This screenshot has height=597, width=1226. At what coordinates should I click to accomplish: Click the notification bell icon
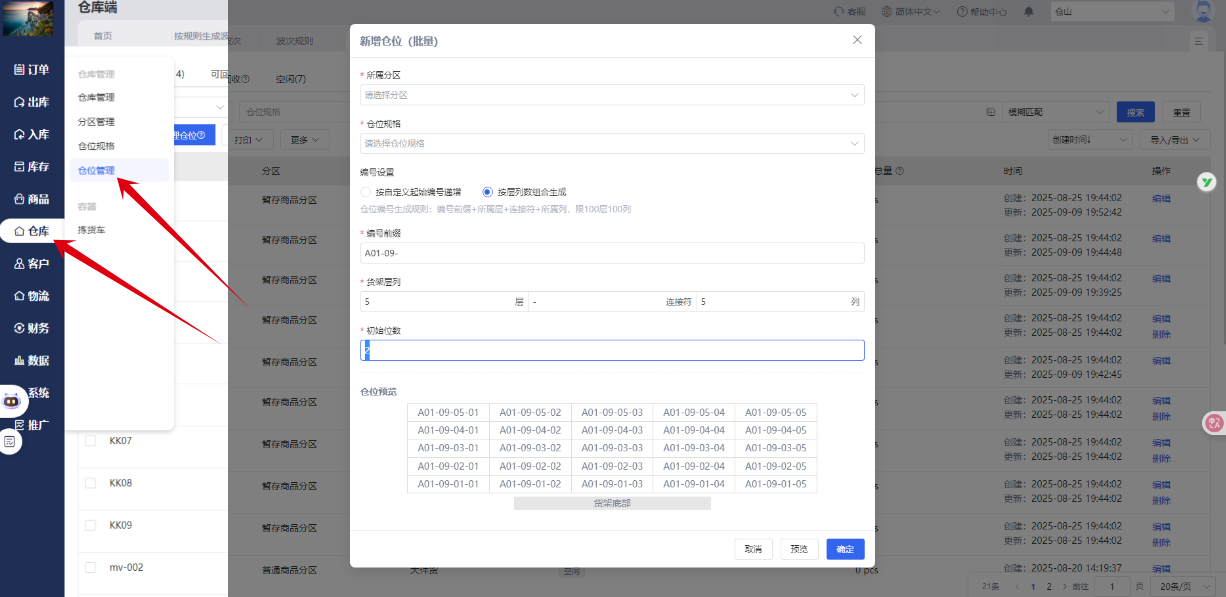pos(1029,12)
